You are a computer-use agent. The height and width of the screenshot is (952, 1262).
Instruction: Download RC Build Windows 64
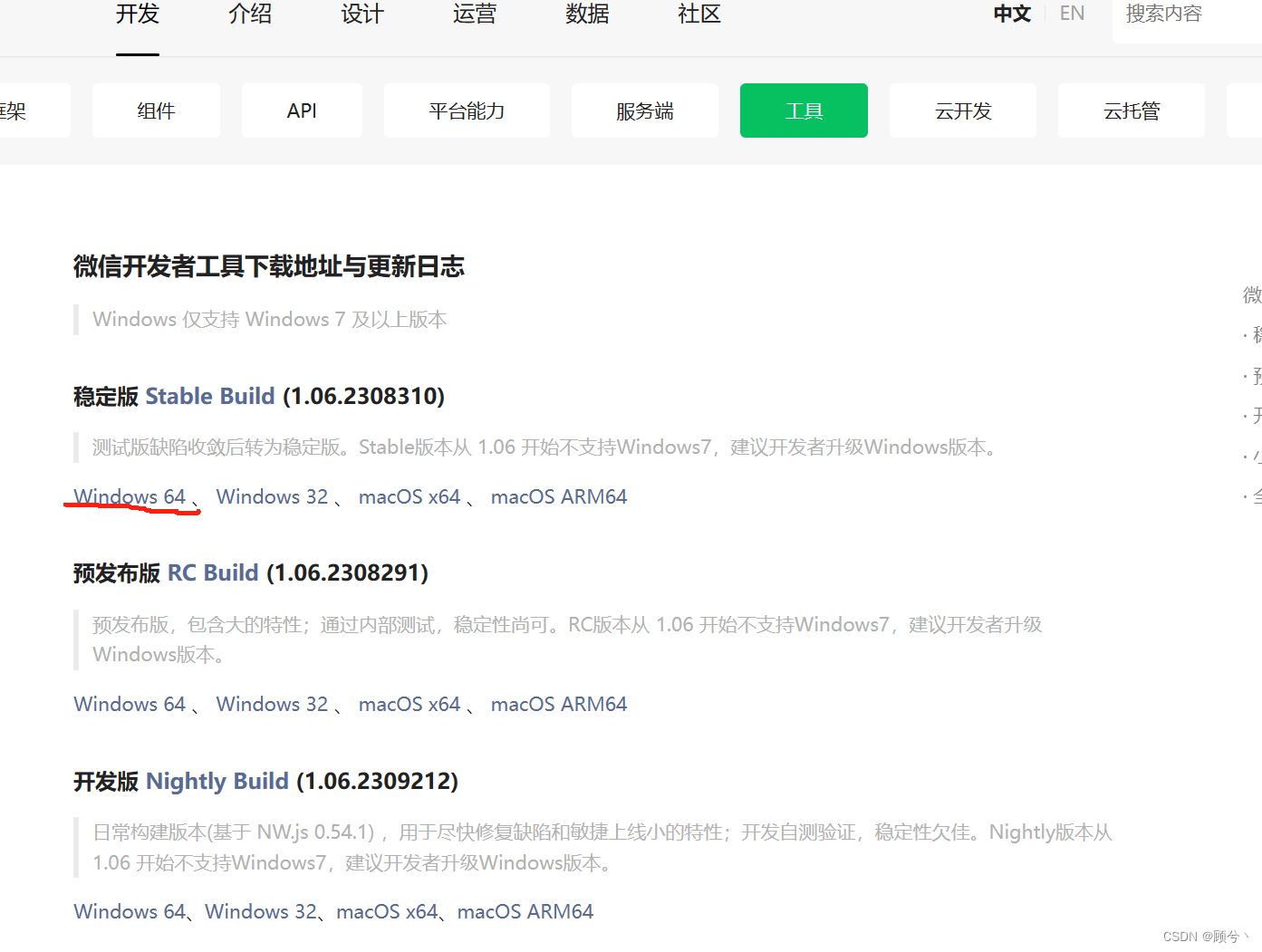[130, 705]
